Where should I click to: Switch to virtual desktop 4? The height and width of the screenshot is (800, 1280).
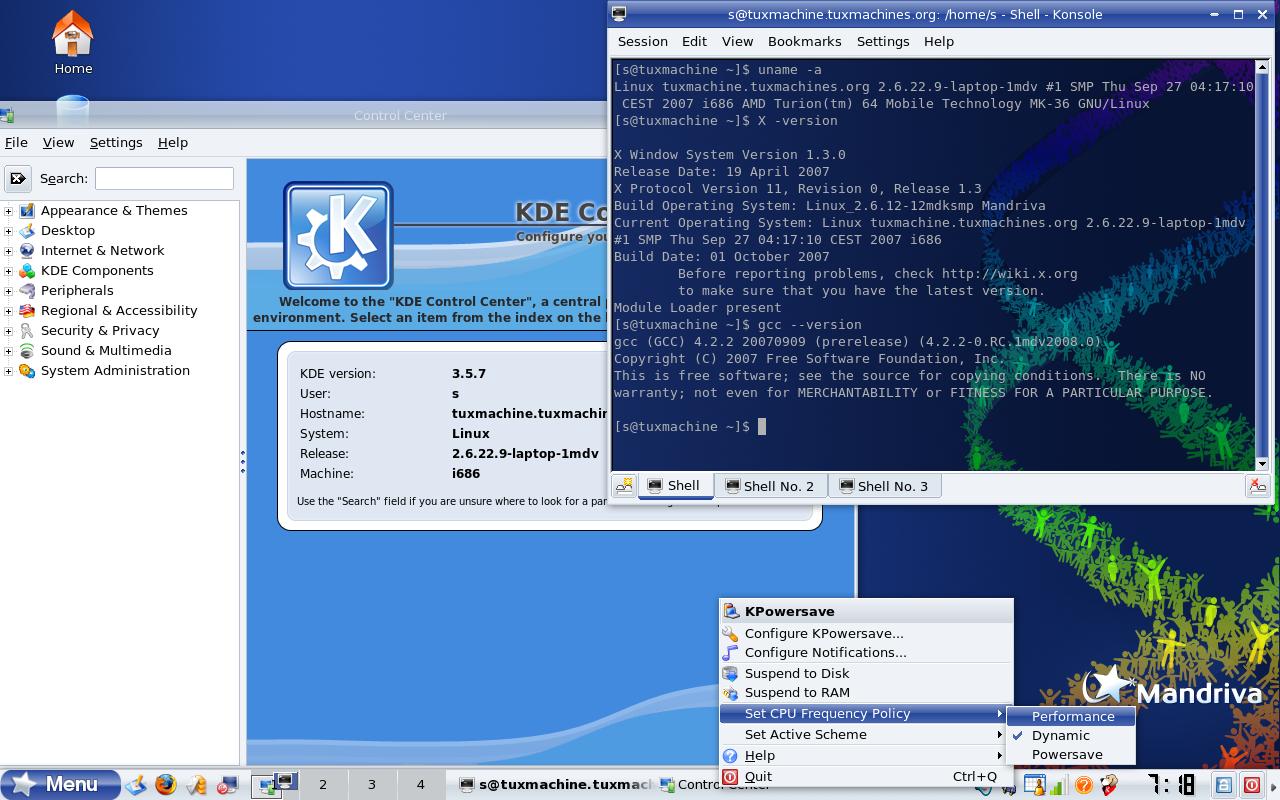pos(420,785)
